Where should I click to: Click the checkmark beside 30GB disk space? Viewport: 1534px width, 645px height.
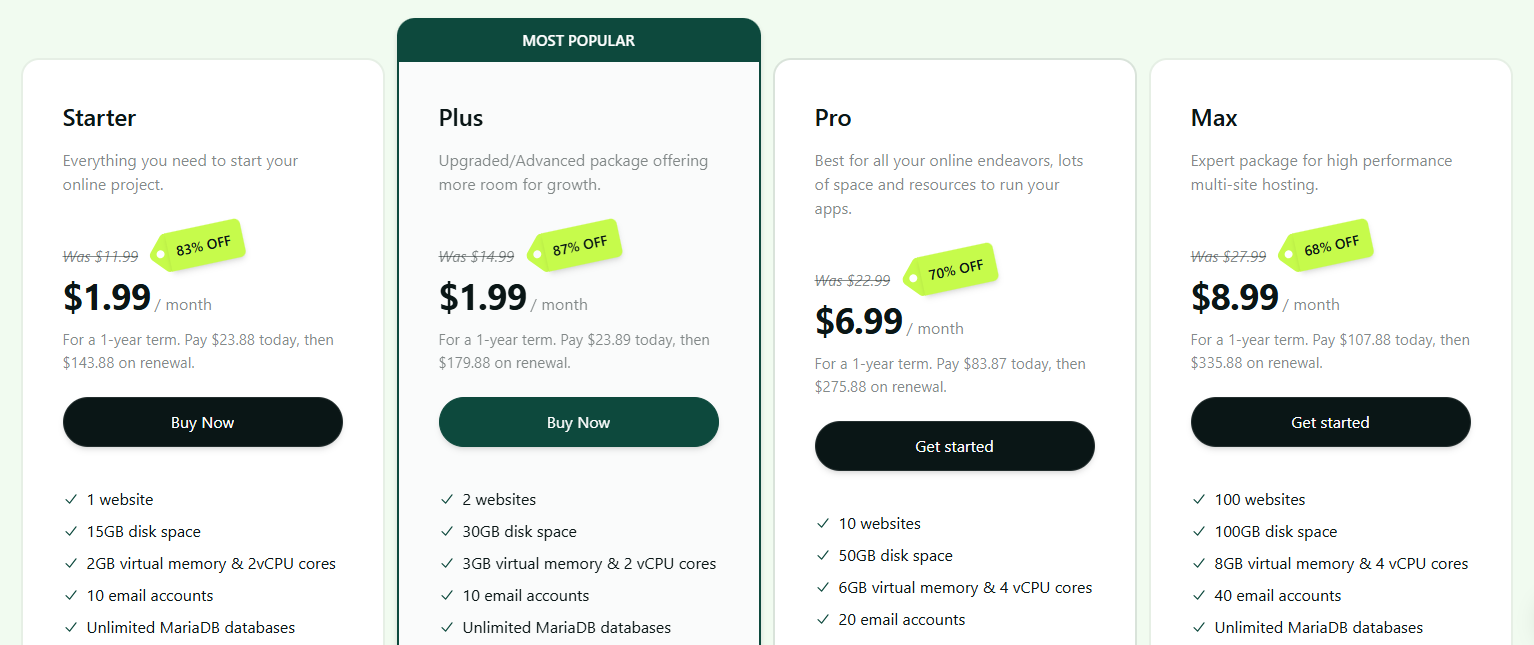tap(447, 531)
